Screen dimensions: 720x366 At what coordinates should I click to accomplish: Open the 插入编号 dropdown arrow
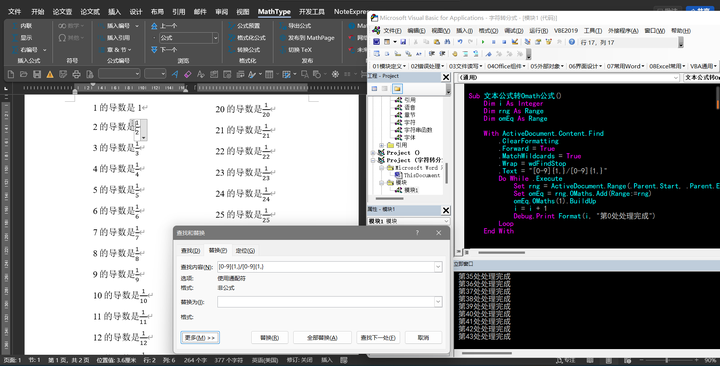(x=136, y=26)
